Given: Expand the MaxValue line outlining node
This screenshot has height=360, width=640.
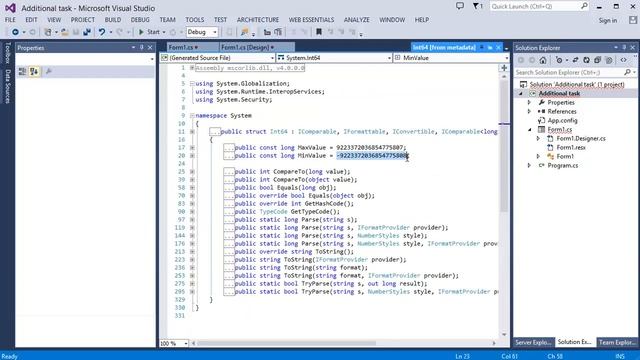Looking at the screenshot, I should [x=192, y=147].
